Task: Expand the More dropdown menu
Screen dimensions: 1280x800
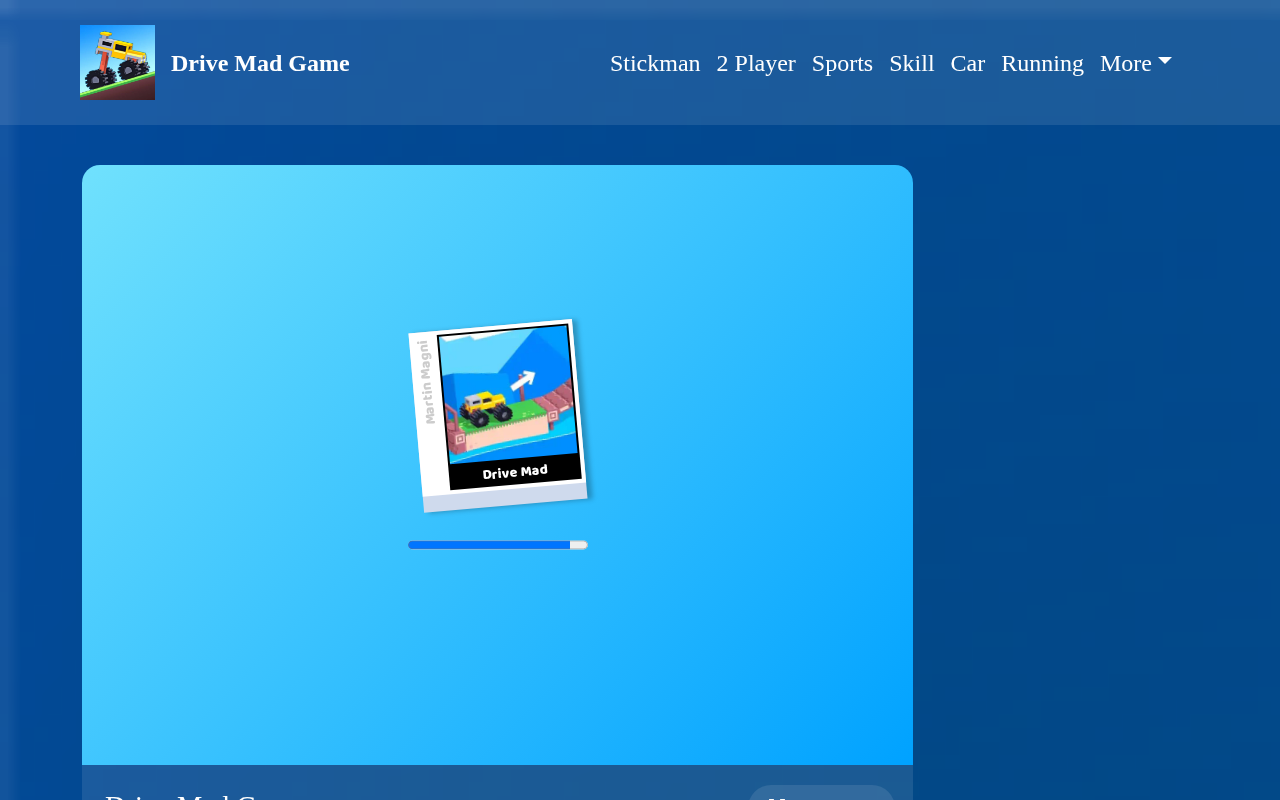Action: 1136,63
